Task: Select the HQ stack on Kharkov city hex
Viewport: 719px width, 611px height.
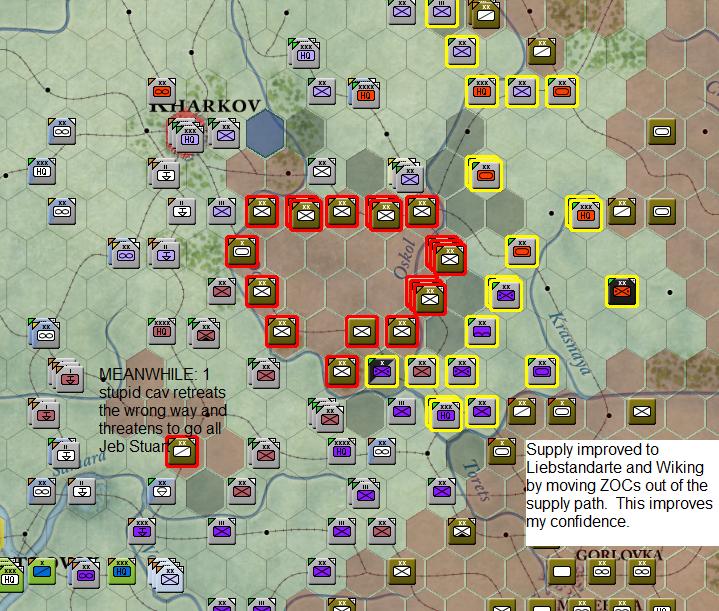Action: [187, 136]
